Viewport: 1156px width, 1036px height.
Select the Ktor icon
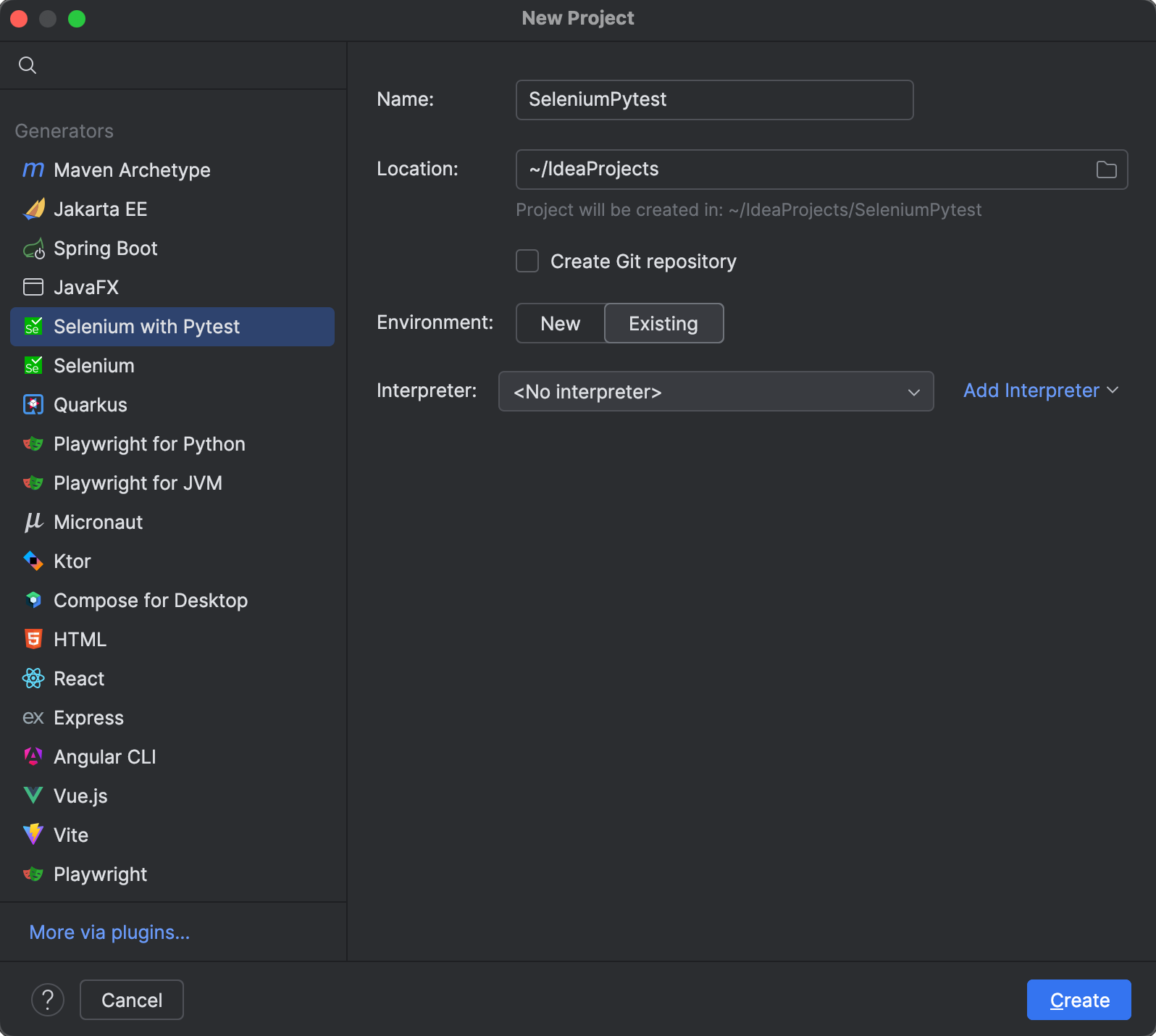pyautogui.click(x=33, y=561)
